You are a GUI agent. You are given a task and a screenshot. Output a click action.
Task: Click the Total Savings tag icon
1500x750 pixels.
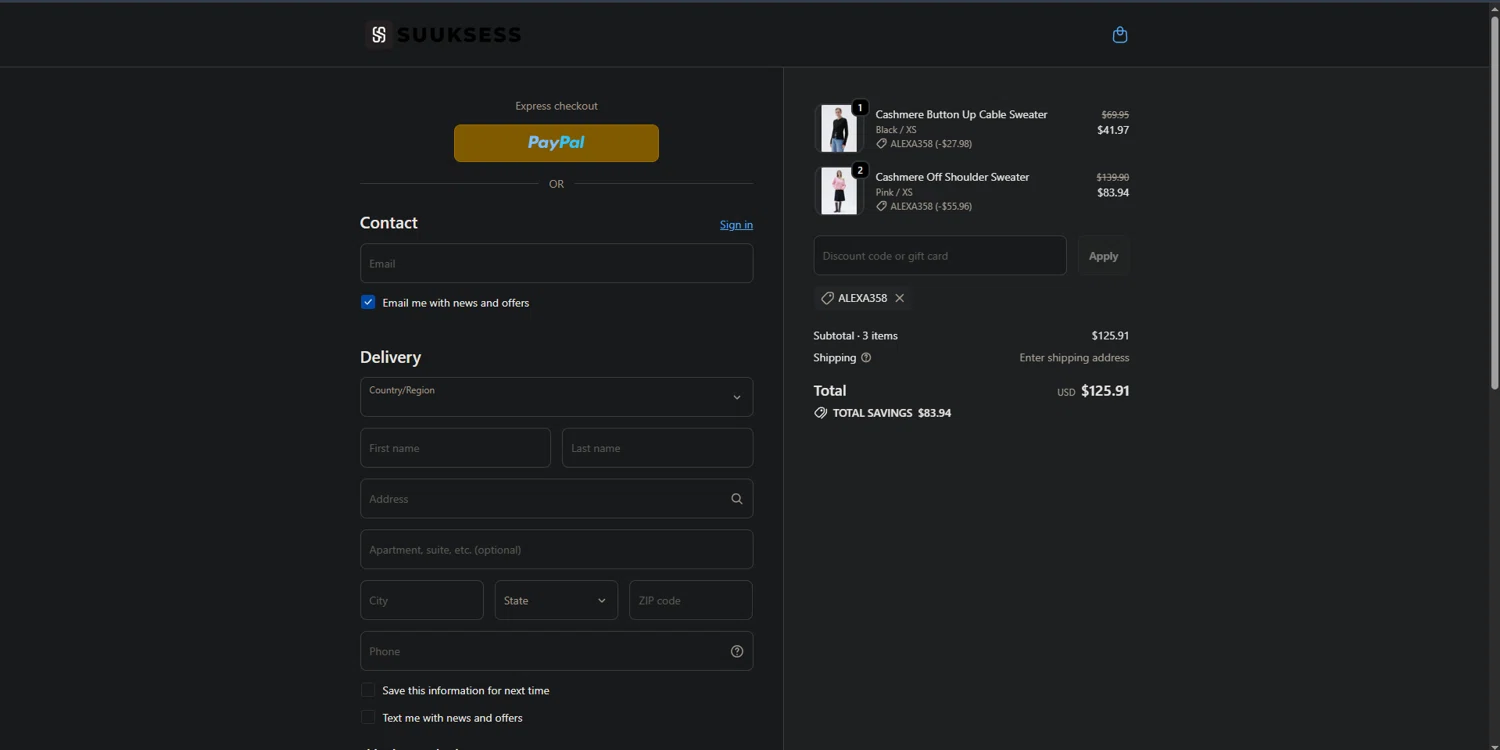pos(821,413)
